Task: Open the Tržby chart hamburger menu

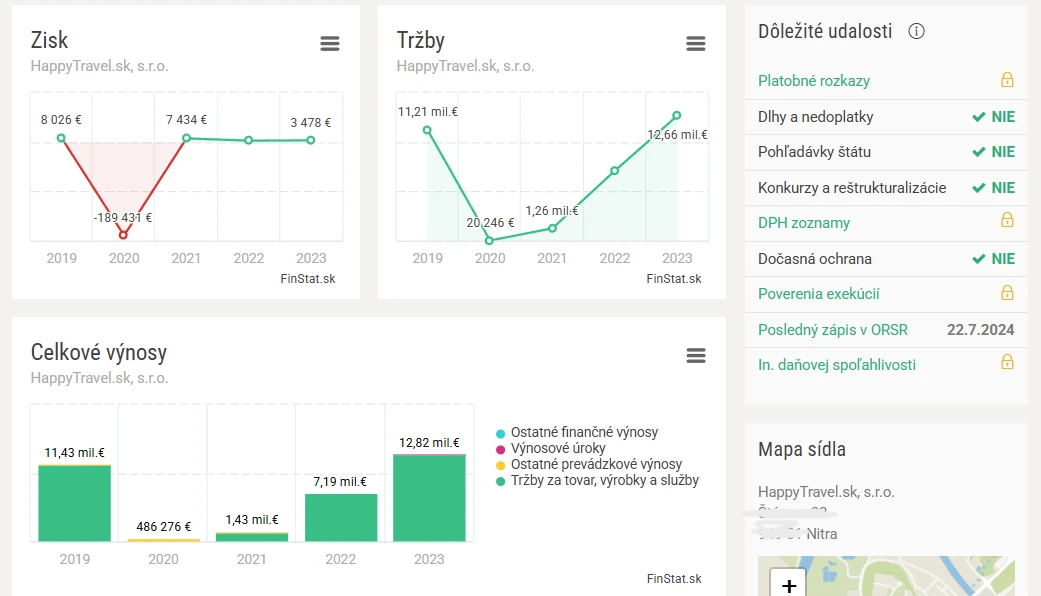Action: [696, 44]
